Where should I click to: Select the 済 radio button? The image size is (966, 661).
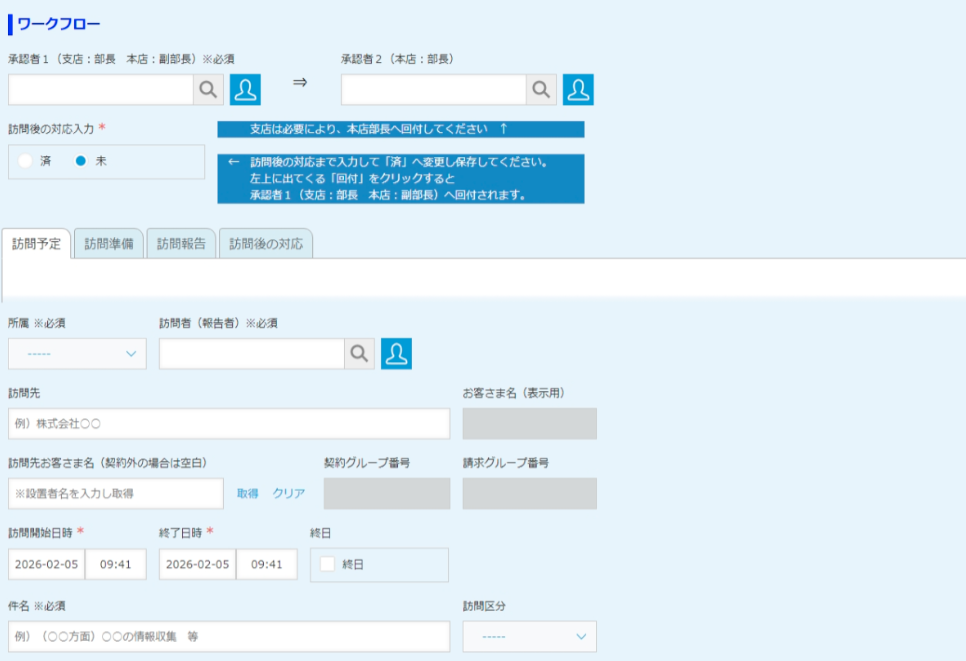[26, 161]
